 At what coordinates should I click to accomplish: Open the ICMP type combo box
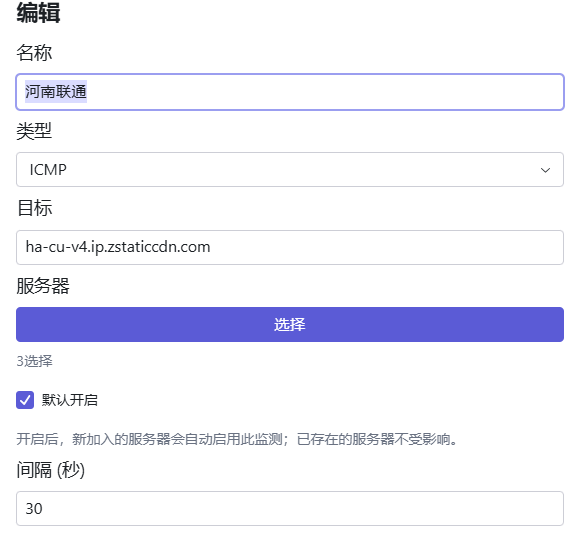[290, 170]
